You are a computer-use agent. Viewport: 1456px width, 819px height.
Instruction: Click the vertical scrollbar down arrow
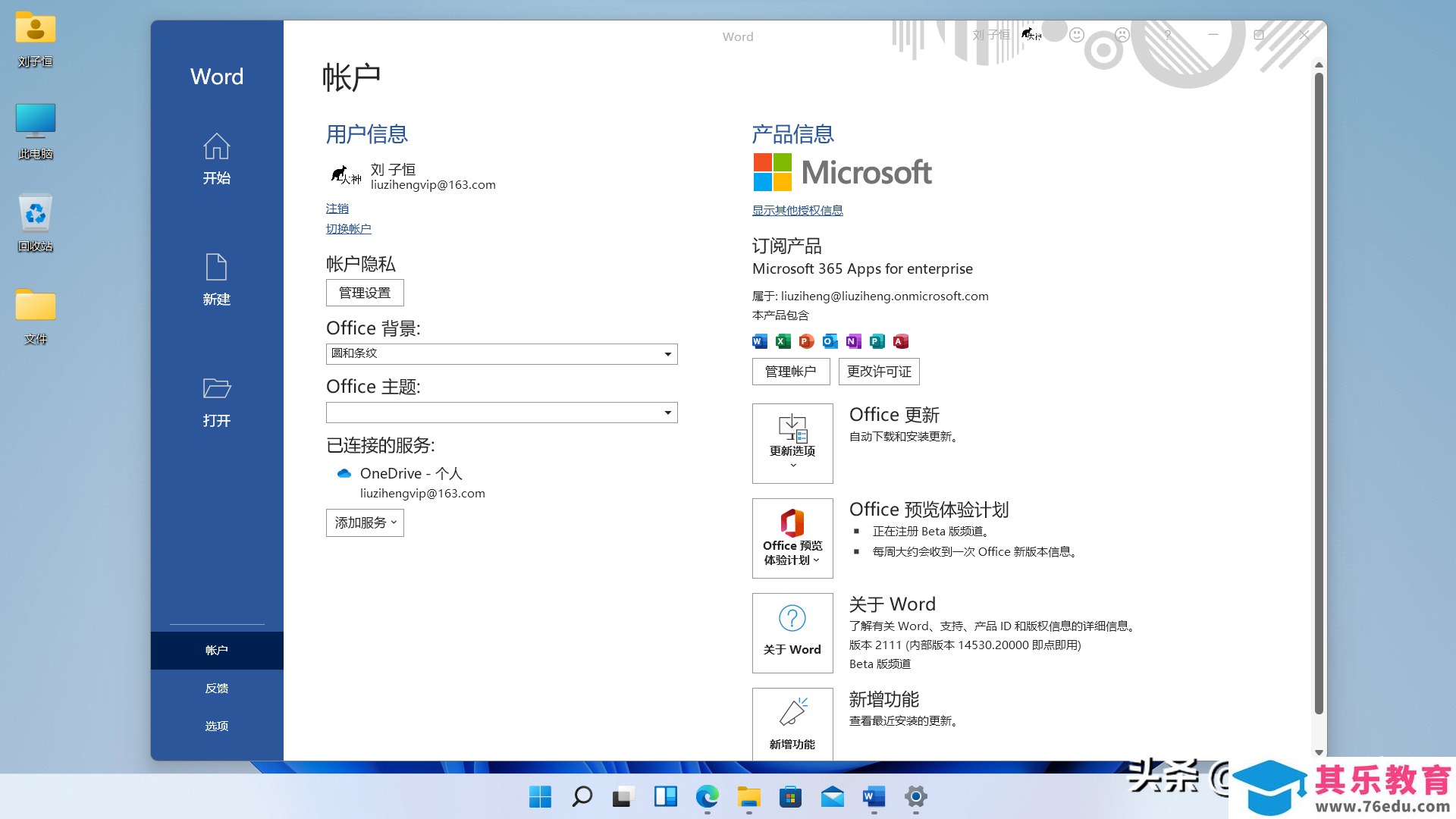coord(1319,752)
